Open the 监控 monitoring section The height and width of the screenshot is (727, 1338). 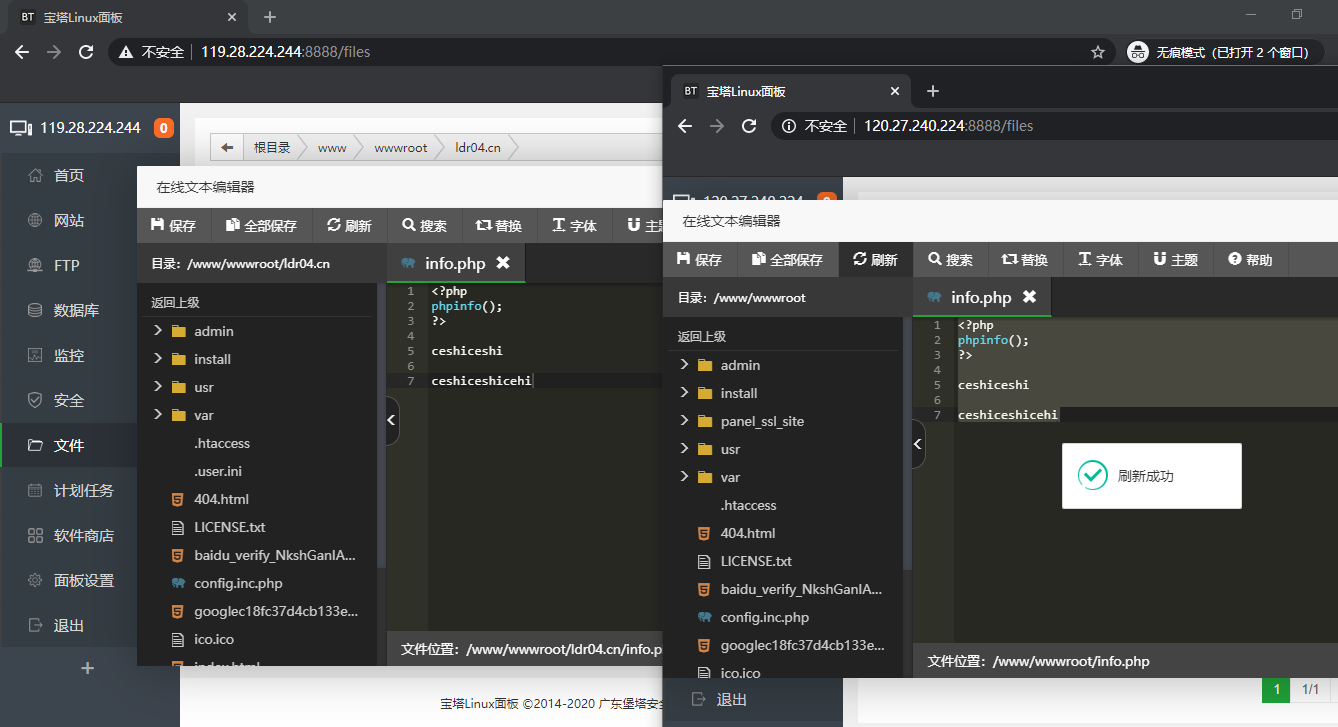[68, 356]
